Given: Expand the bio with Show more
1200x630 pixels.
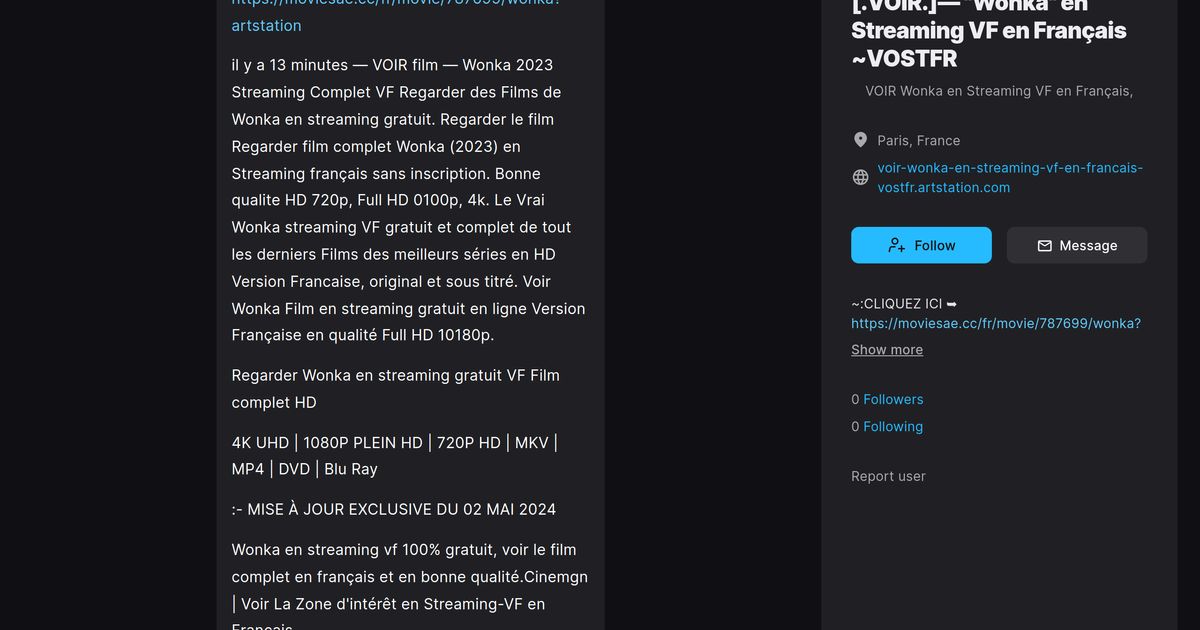Looking at the screenshot, I should 886,349.
